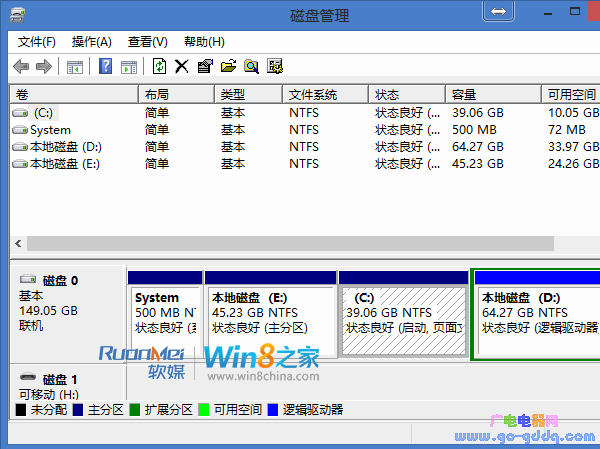Click the show/hide console tree icon
Image resolution: width=600 pixels, height=449 pixels.
[x=74, y=66]
